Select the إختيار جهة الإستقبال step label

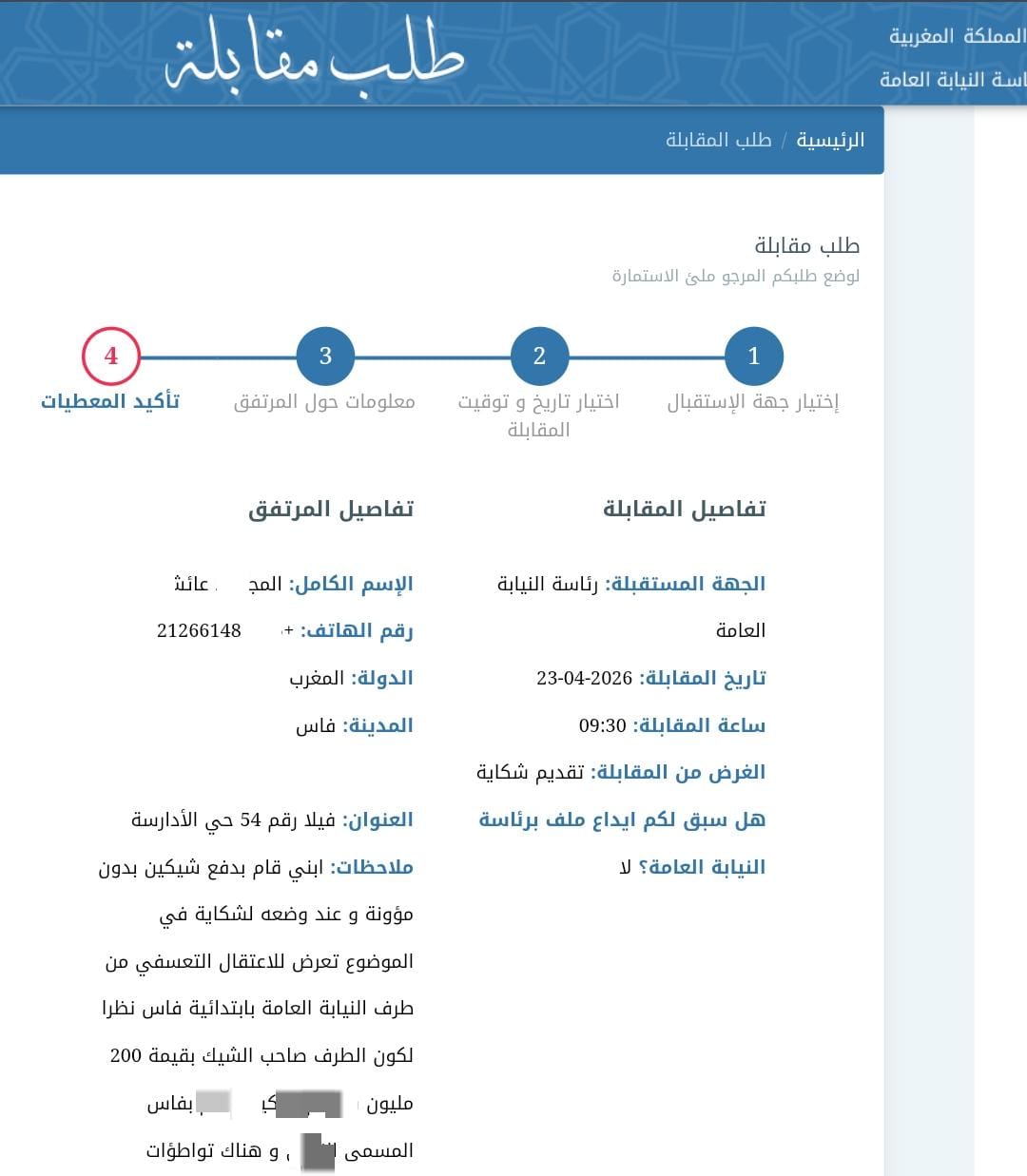(x=752, y=402)
